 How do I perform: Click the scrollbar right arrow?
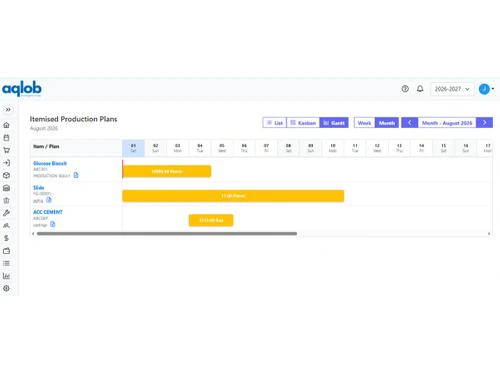[x=489, y=234]
